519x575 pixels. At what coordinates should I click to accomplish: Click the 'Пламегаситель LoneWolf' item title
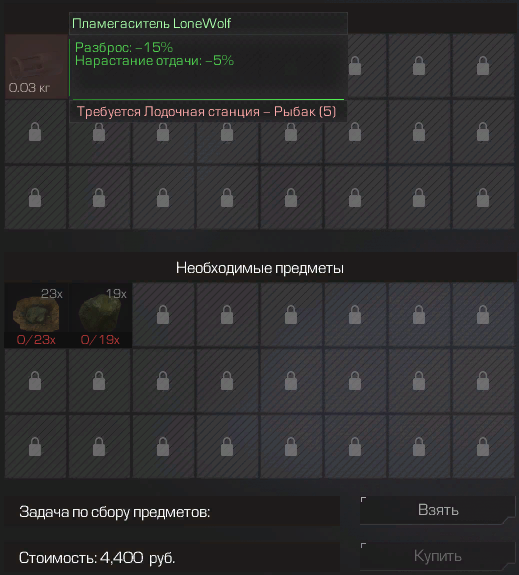click(x=151, y=23)
